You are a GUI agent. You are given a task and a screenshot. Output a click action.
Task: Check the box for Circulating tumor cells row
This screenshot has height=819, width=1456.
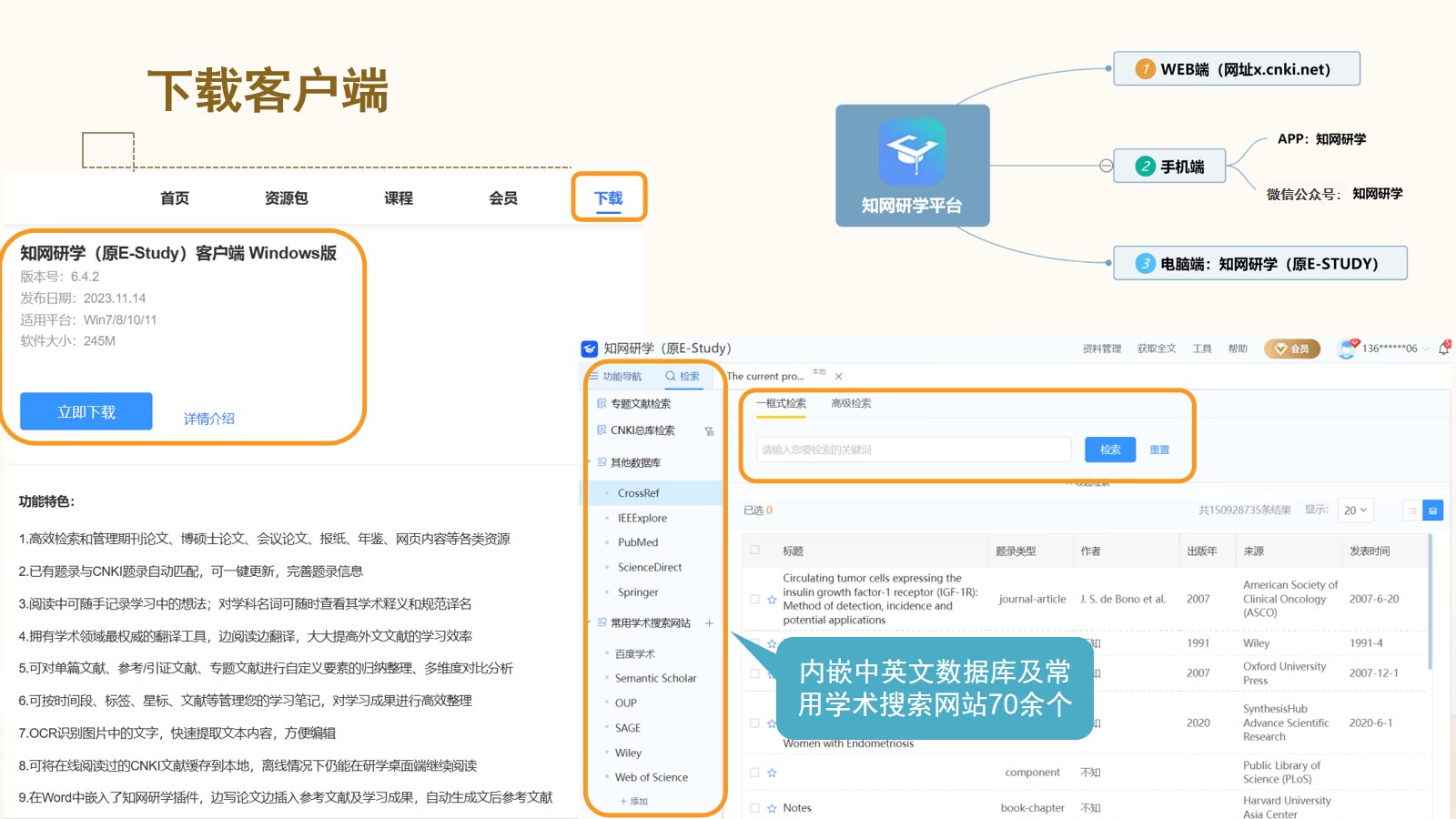754,600
